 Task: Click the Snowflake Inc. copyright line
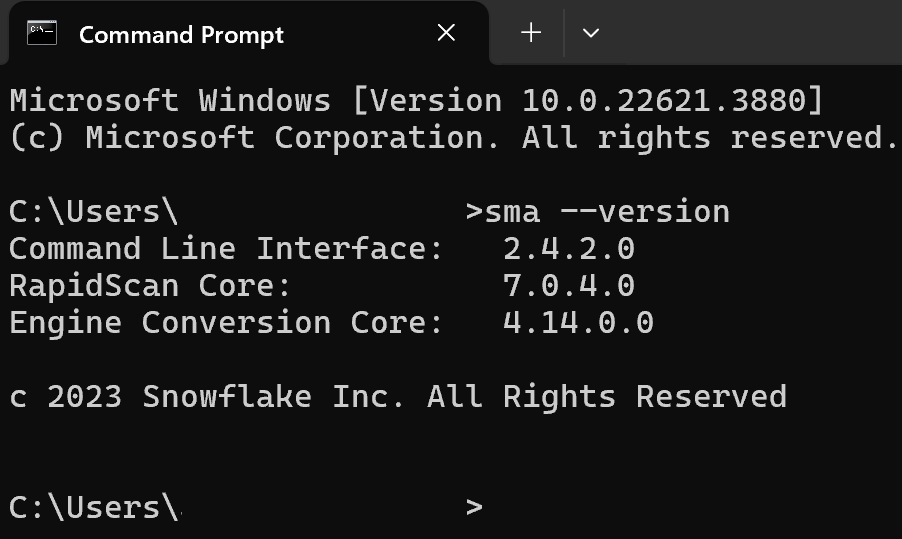click(397, 396)
